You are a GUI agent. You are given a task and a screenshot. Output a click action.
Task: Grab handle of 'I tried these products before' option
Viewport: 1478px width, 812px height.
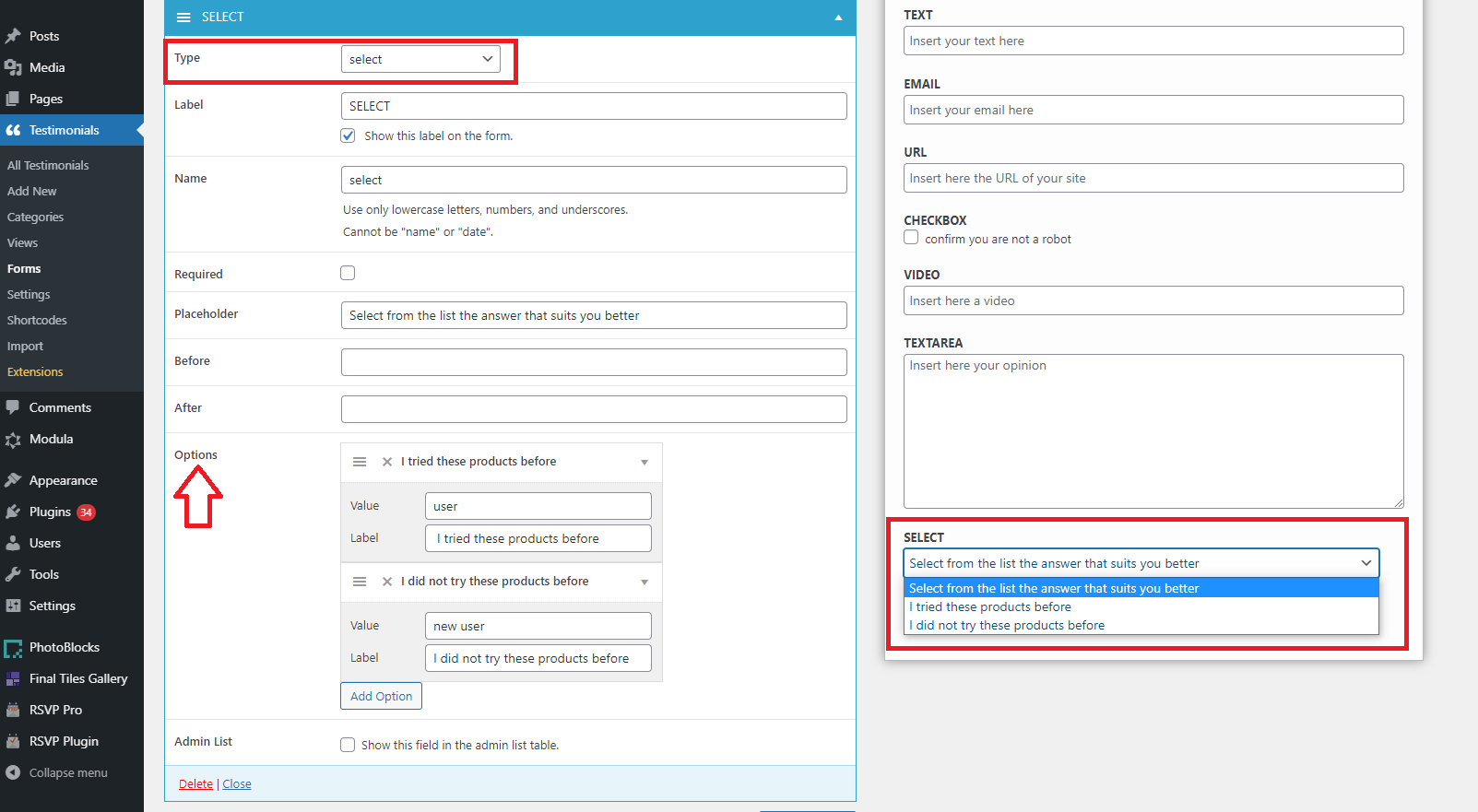click(360, 462)
